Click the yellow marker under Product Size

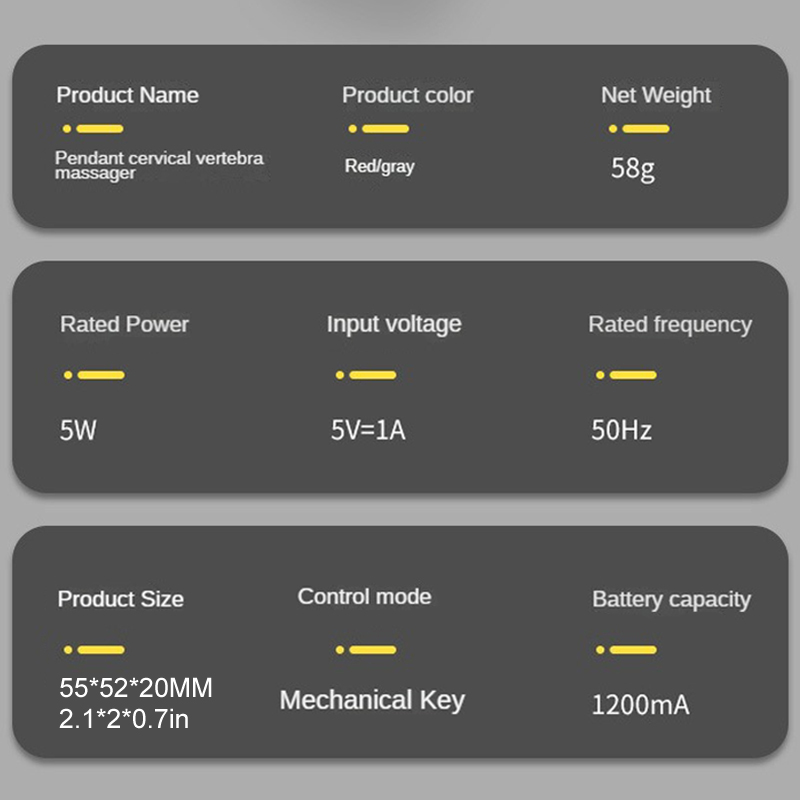click(94, 650)
